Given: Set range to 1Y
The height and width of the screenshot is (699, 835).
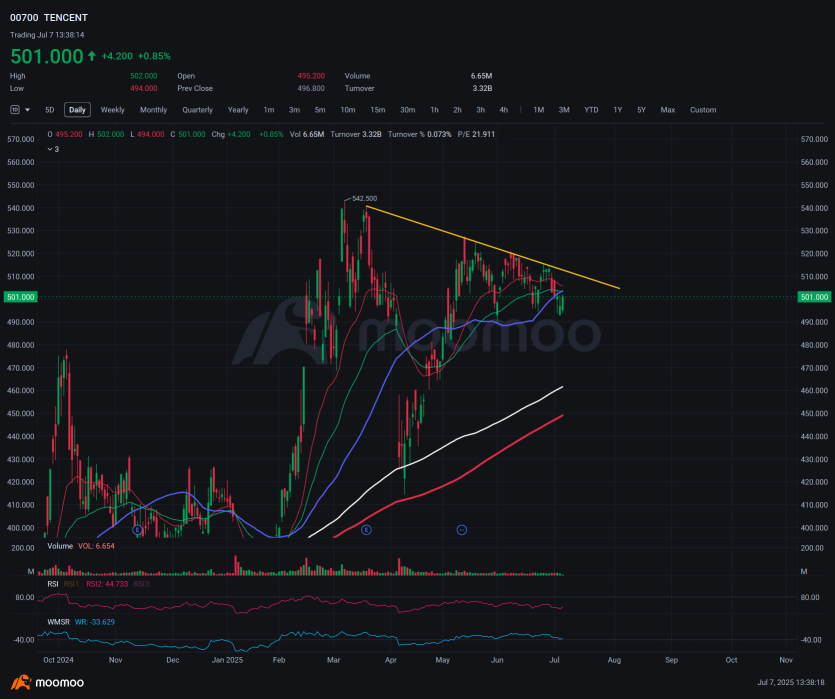Looking at the screenshot, I should [618, 110].
